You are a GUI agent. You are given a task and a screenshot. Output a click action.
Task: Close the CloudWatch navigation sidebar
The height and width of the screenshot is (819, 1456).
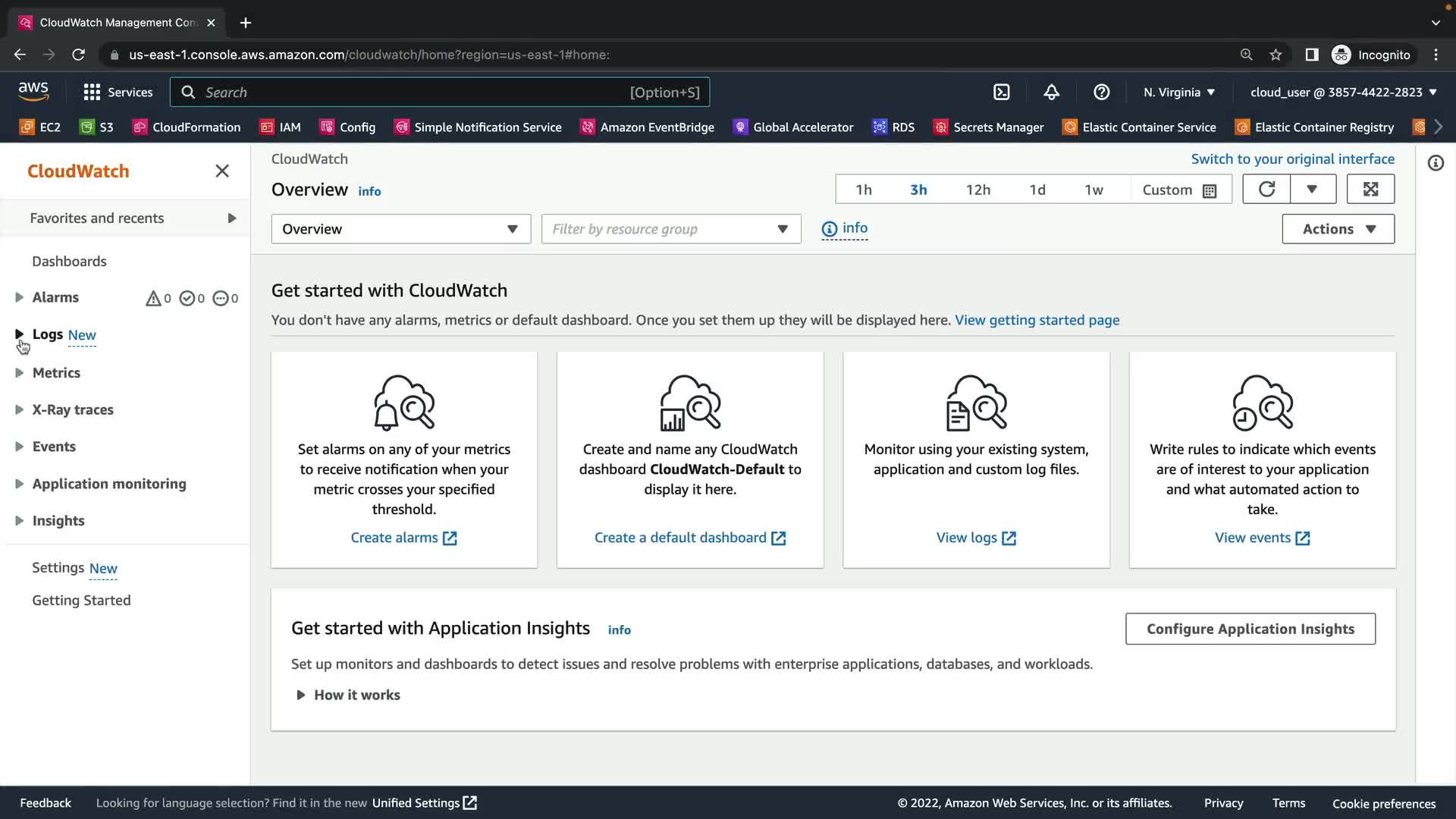click(221, 171)
